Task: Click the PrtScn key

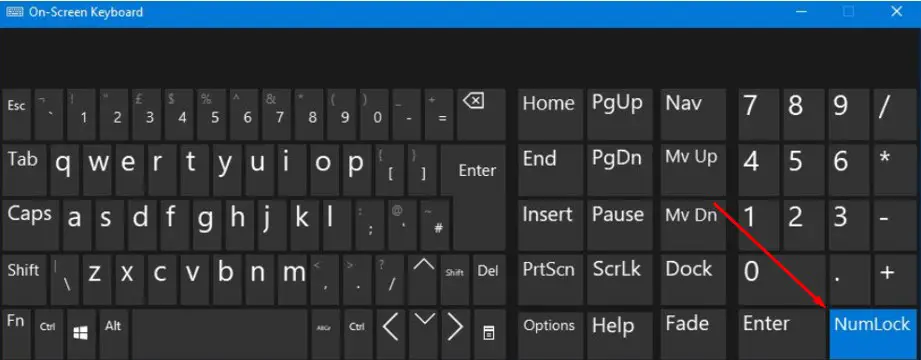Action: [549, 279]
